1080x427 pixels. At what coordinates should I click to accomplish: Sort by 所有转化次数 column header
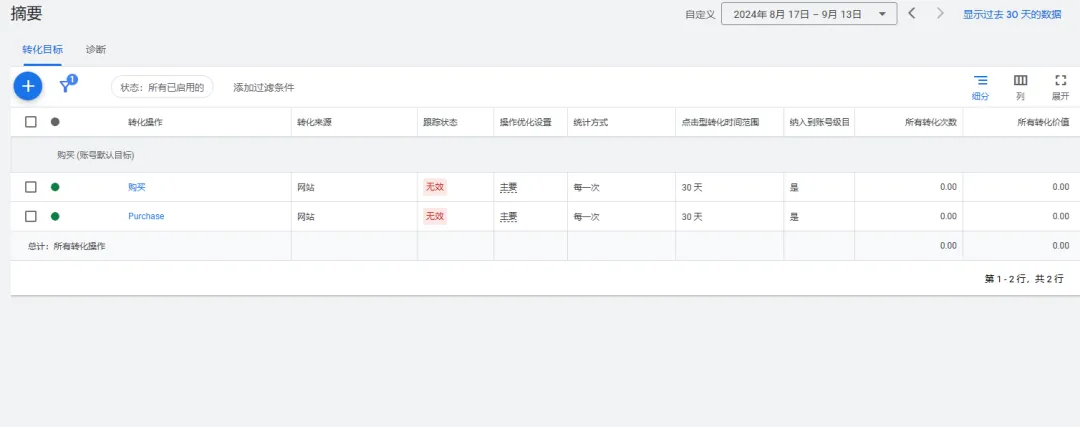[x=931, y=122]
